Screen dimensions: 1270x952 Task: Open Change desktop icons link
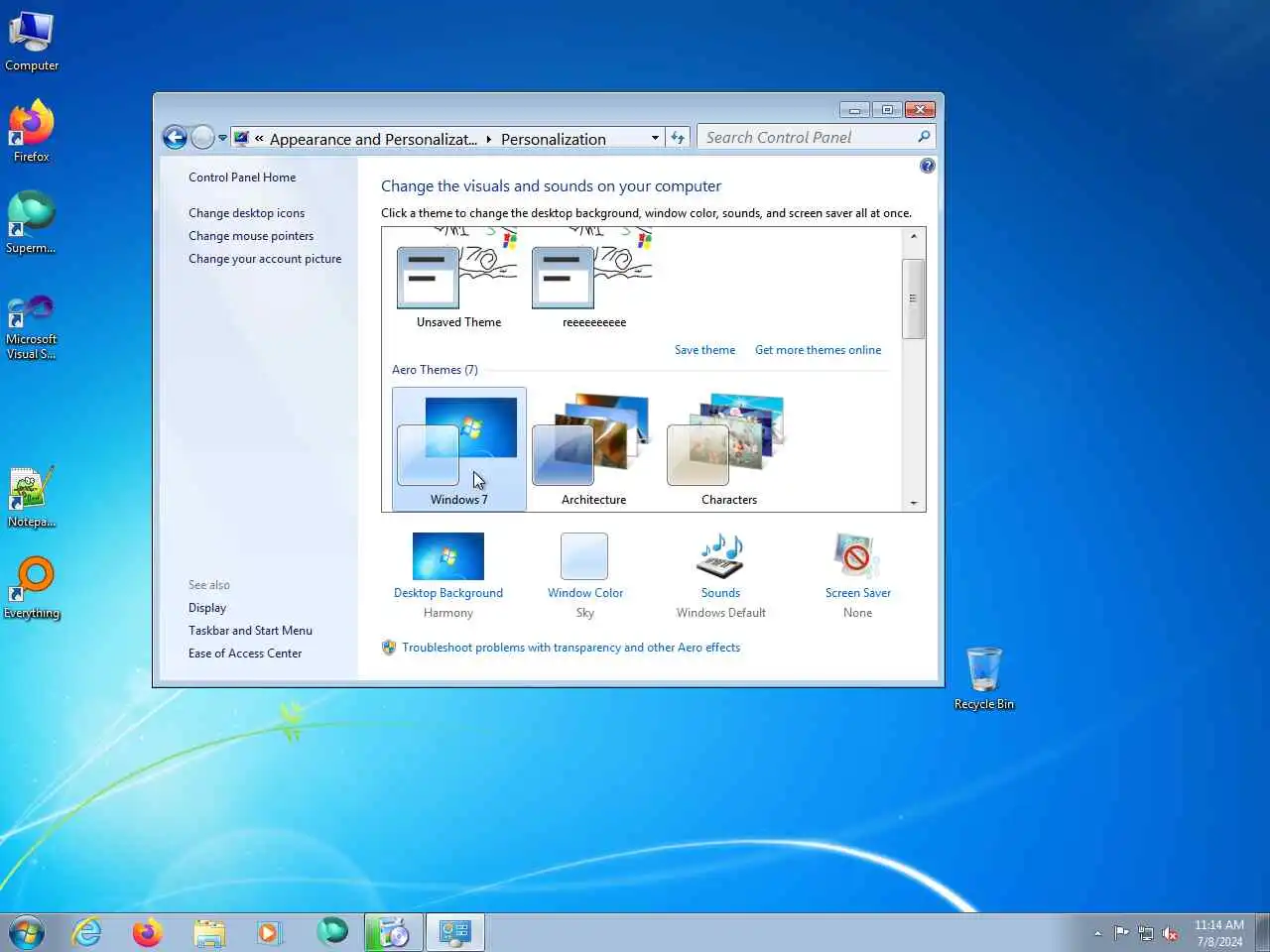[x=246, y=213]
